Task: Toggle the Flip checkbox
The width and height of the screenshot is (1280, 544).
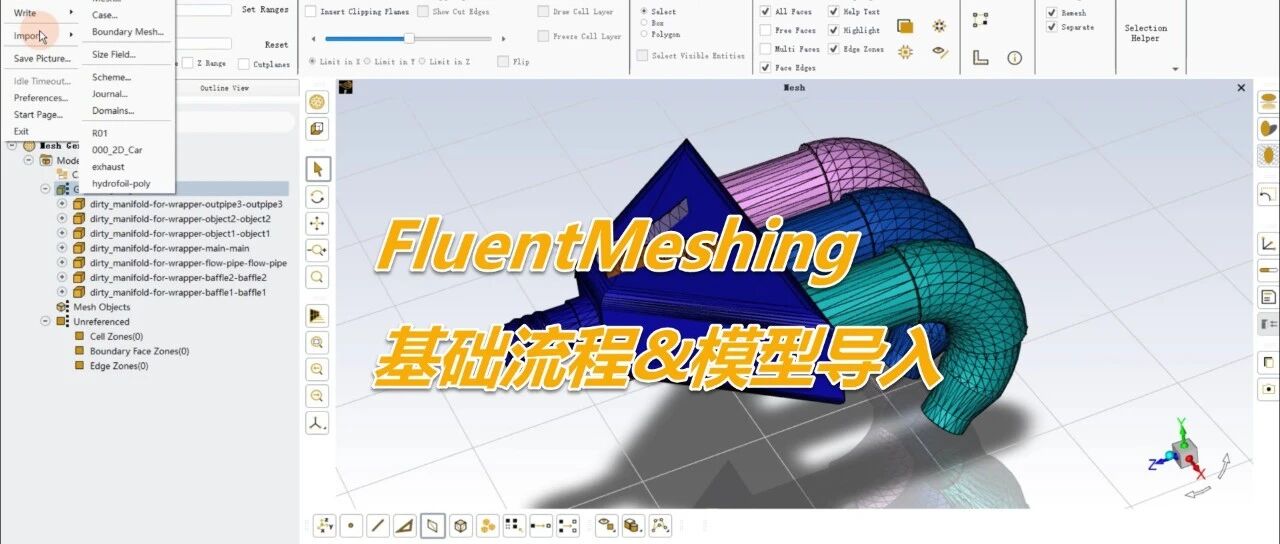Action: (x=503, y=62)
